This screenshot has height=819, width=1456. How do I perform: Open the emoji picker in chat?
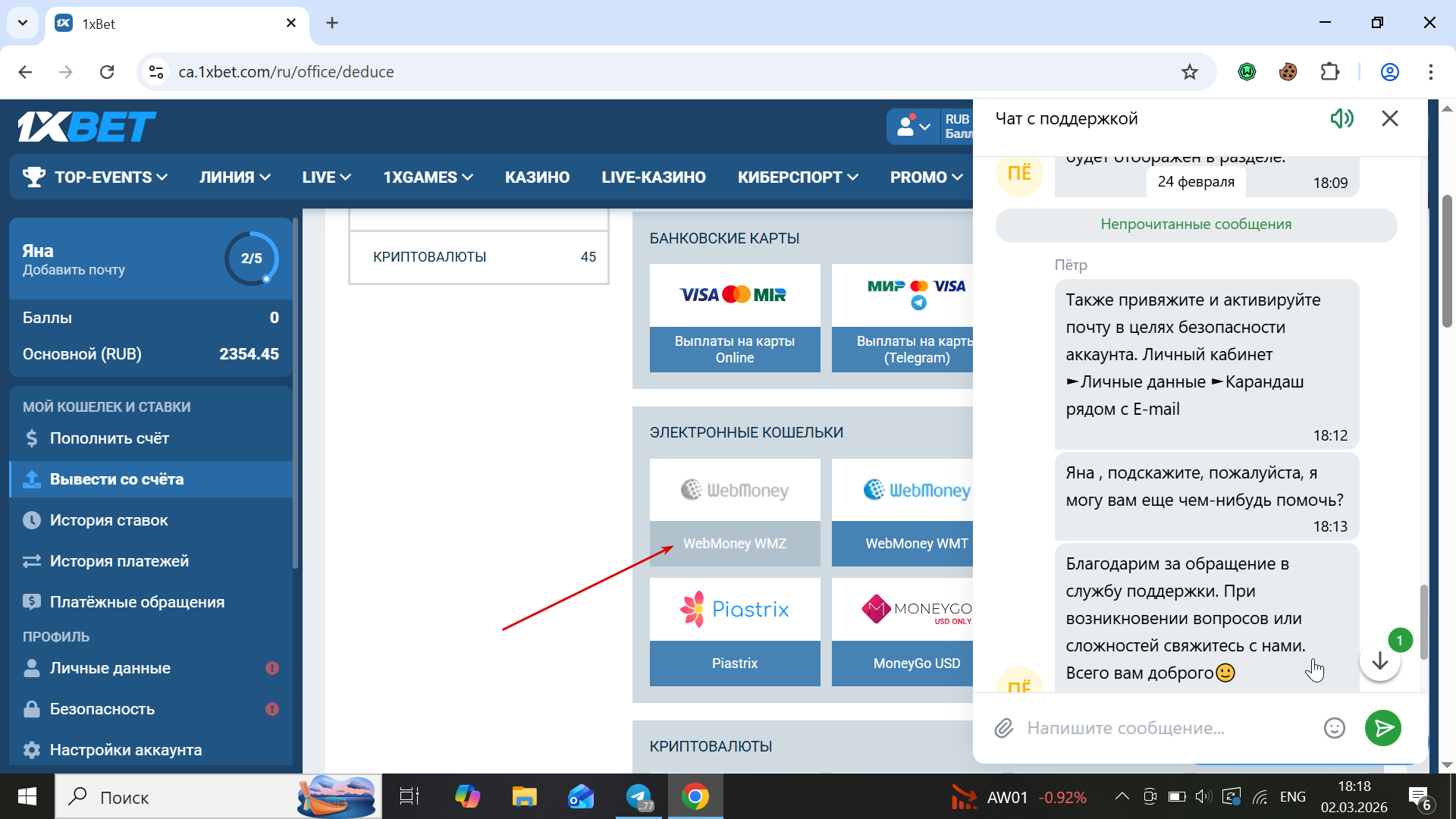[1334, 728]
